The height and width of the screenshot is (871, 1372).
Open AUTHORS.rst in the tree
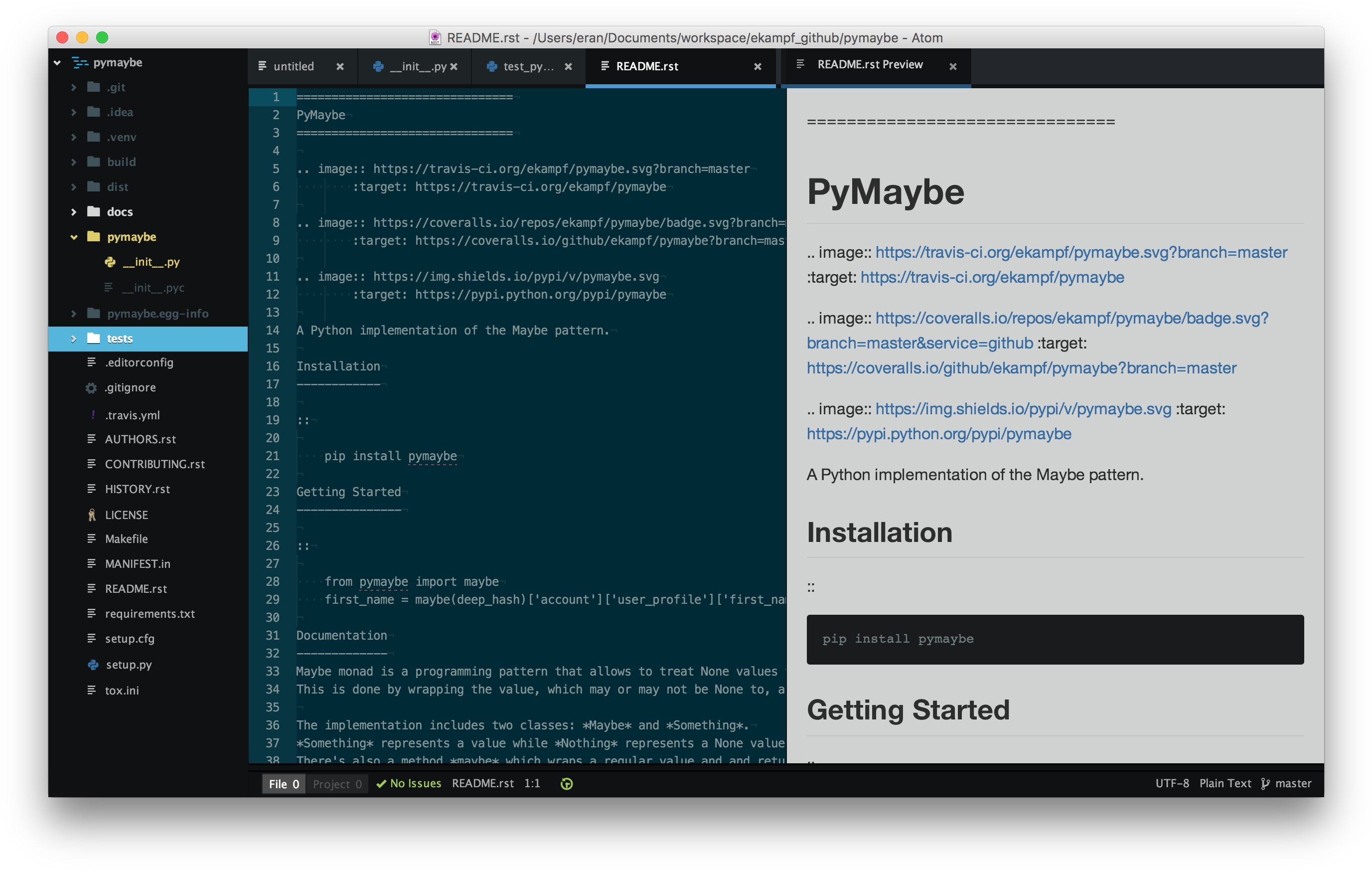(140, 439)
